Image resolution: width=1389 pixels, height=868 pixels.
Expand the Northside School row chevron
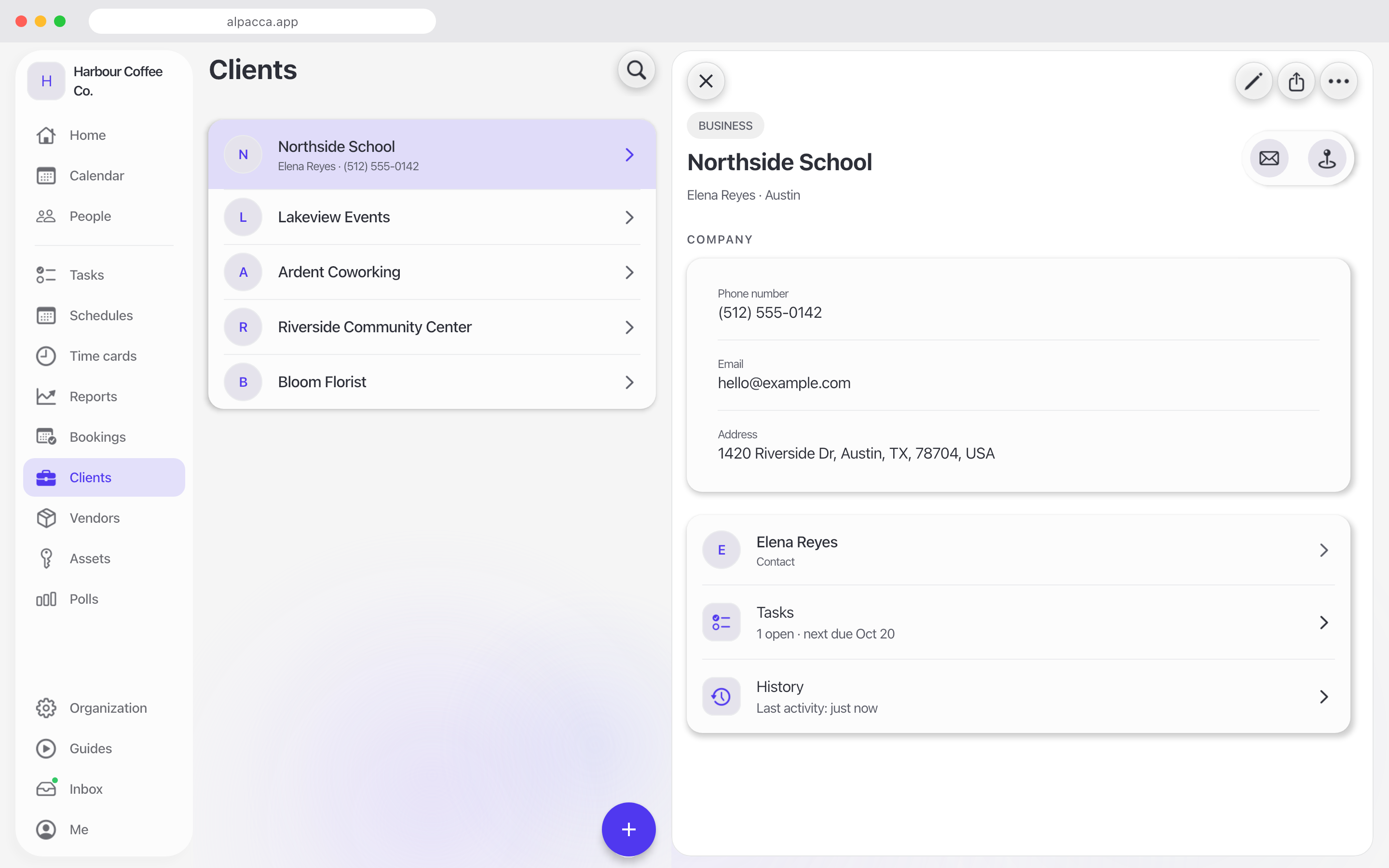click(x=630, y=155)
